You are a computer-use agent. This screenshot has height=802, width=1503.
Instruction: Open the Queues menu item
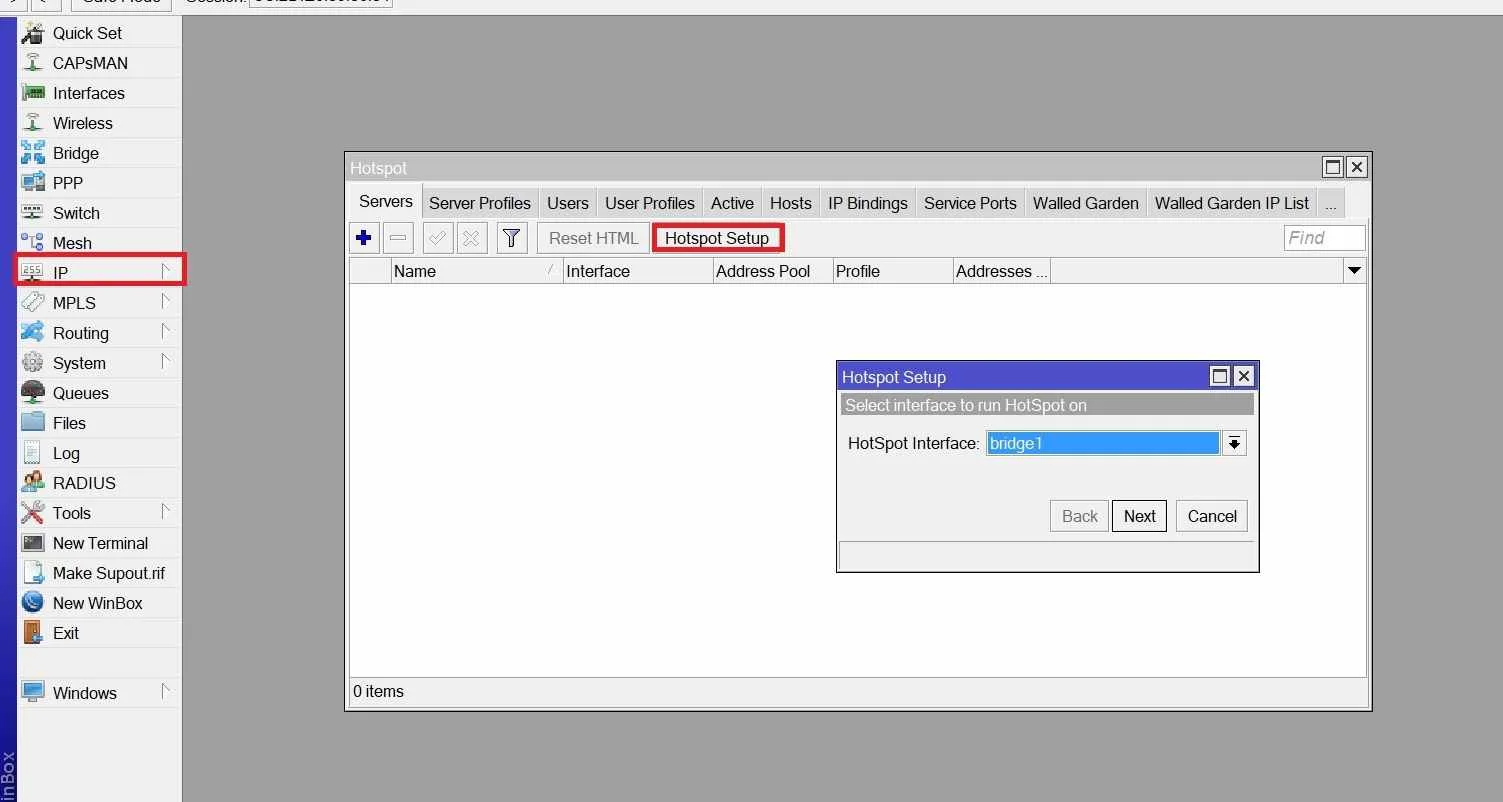(80, 393)
